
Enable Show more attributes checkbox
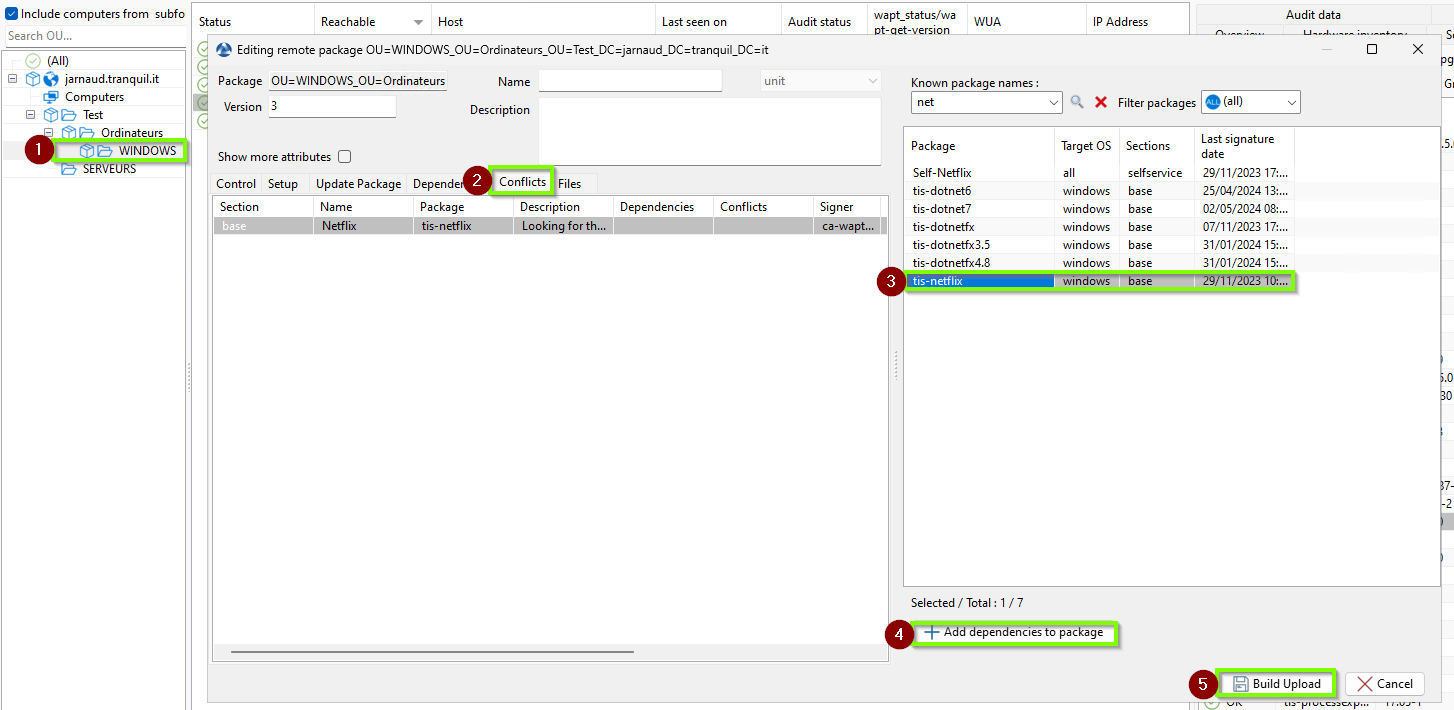tap(345, 157)
